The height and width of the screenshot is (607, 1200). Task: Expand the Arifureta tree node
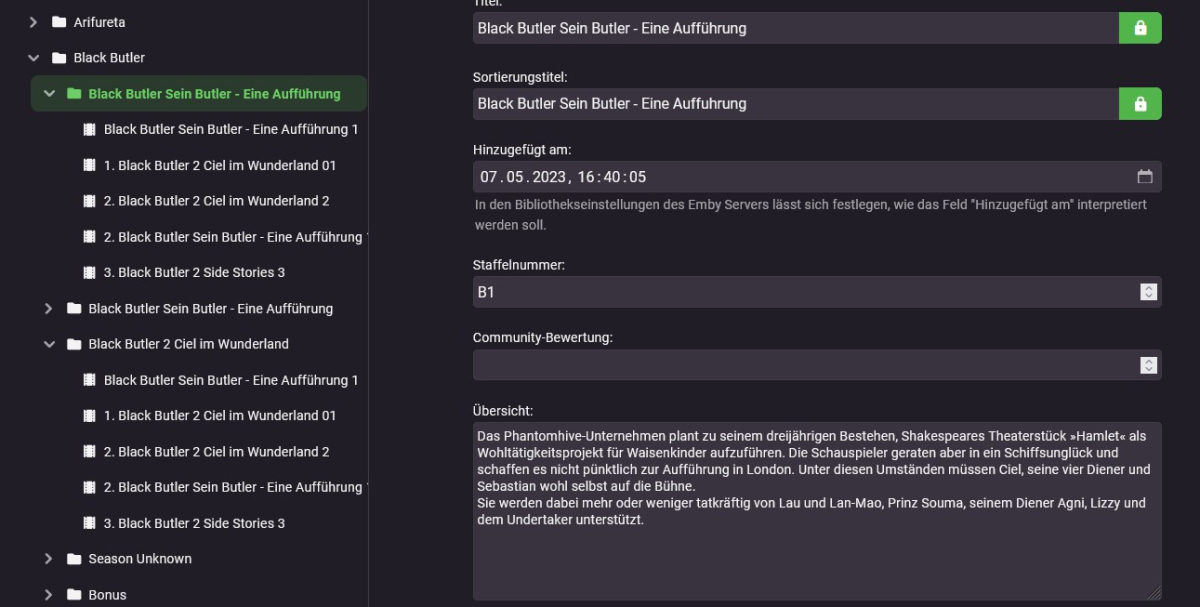(34, 22)
